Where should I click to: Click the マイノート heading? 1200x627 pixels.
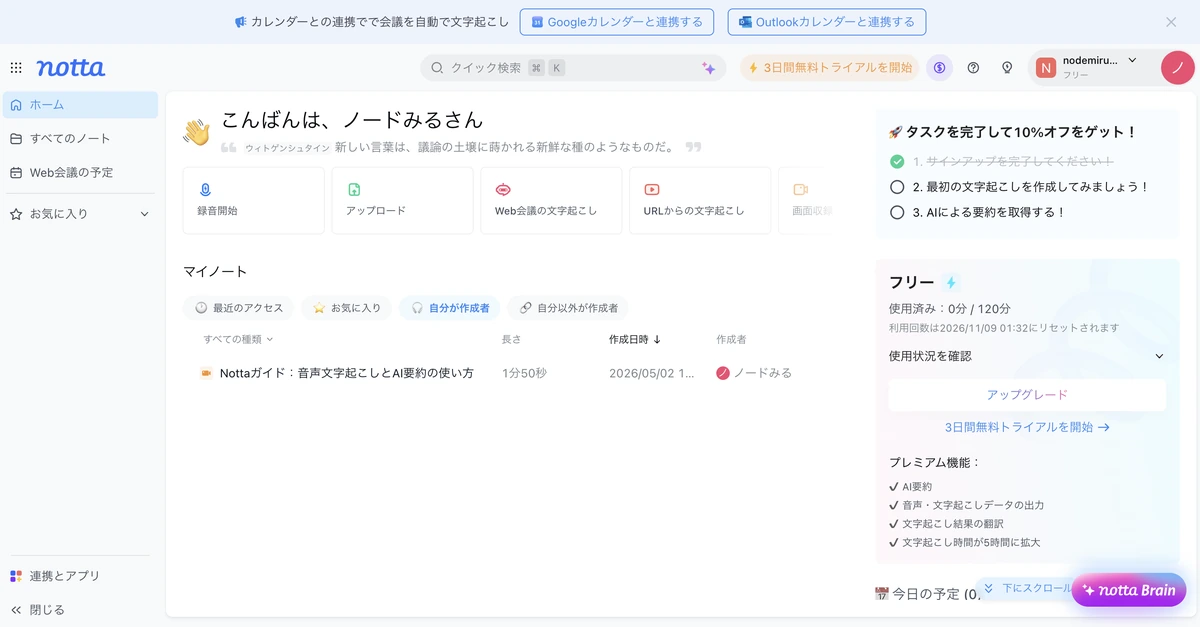215,271
